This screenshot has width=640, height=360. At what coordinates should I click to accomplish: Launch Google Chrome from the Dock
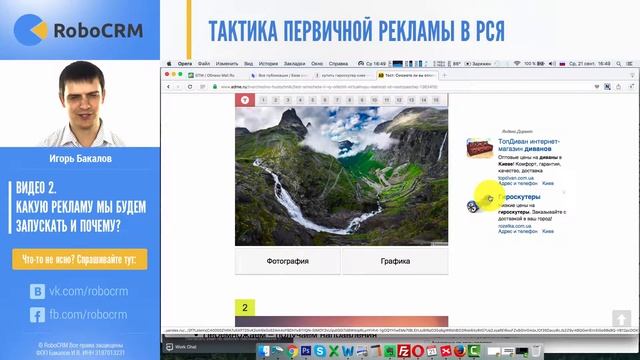pyautogui.click(x=292, y=351)
